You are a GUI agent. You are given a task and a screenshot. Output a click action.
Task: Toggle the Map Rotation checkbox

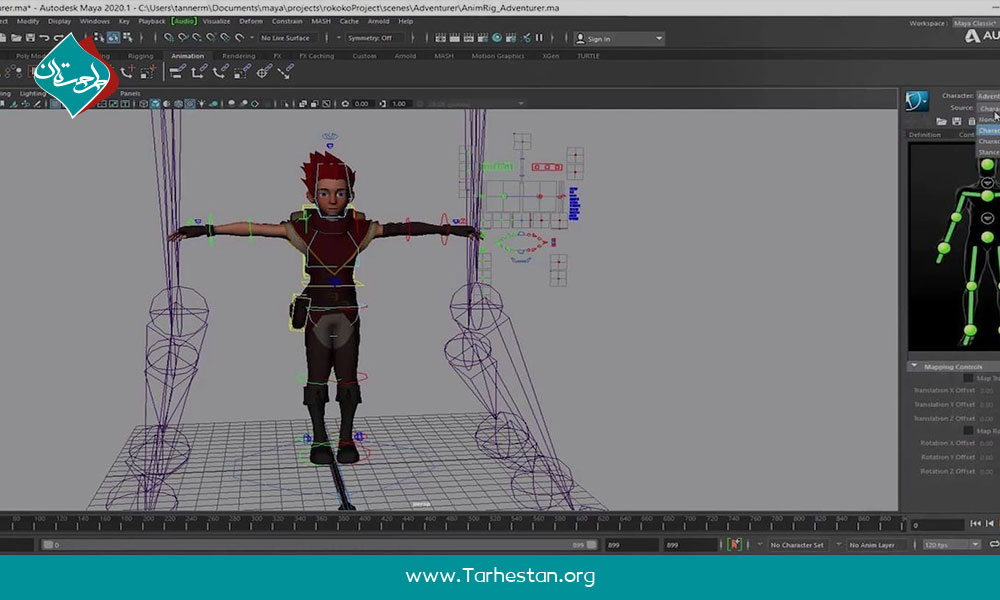[968, 431]
